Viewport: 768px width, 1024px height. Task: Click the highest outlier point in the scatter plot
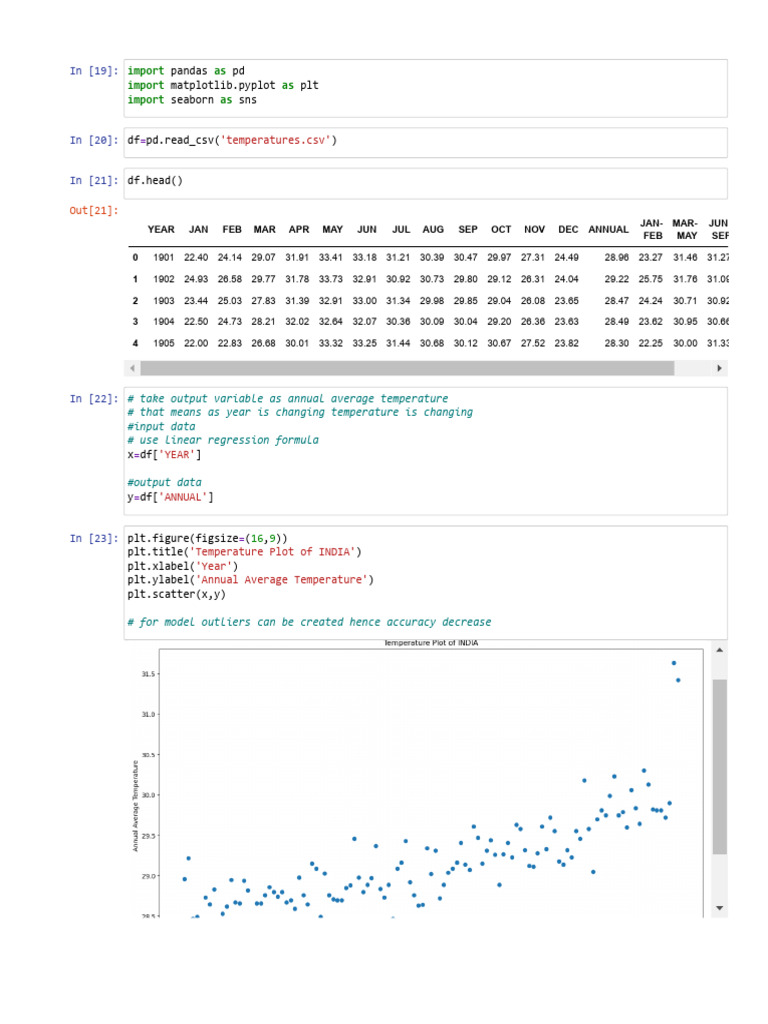click(x=674, y=663)
